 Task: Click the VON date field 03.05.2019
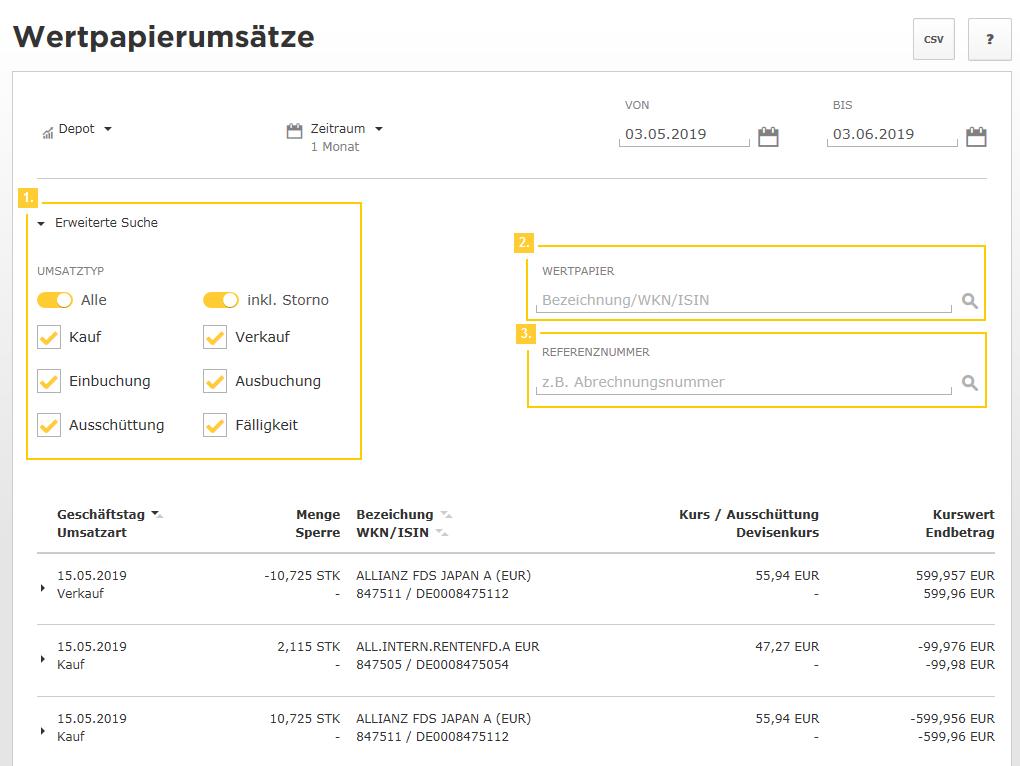(684, 135)
